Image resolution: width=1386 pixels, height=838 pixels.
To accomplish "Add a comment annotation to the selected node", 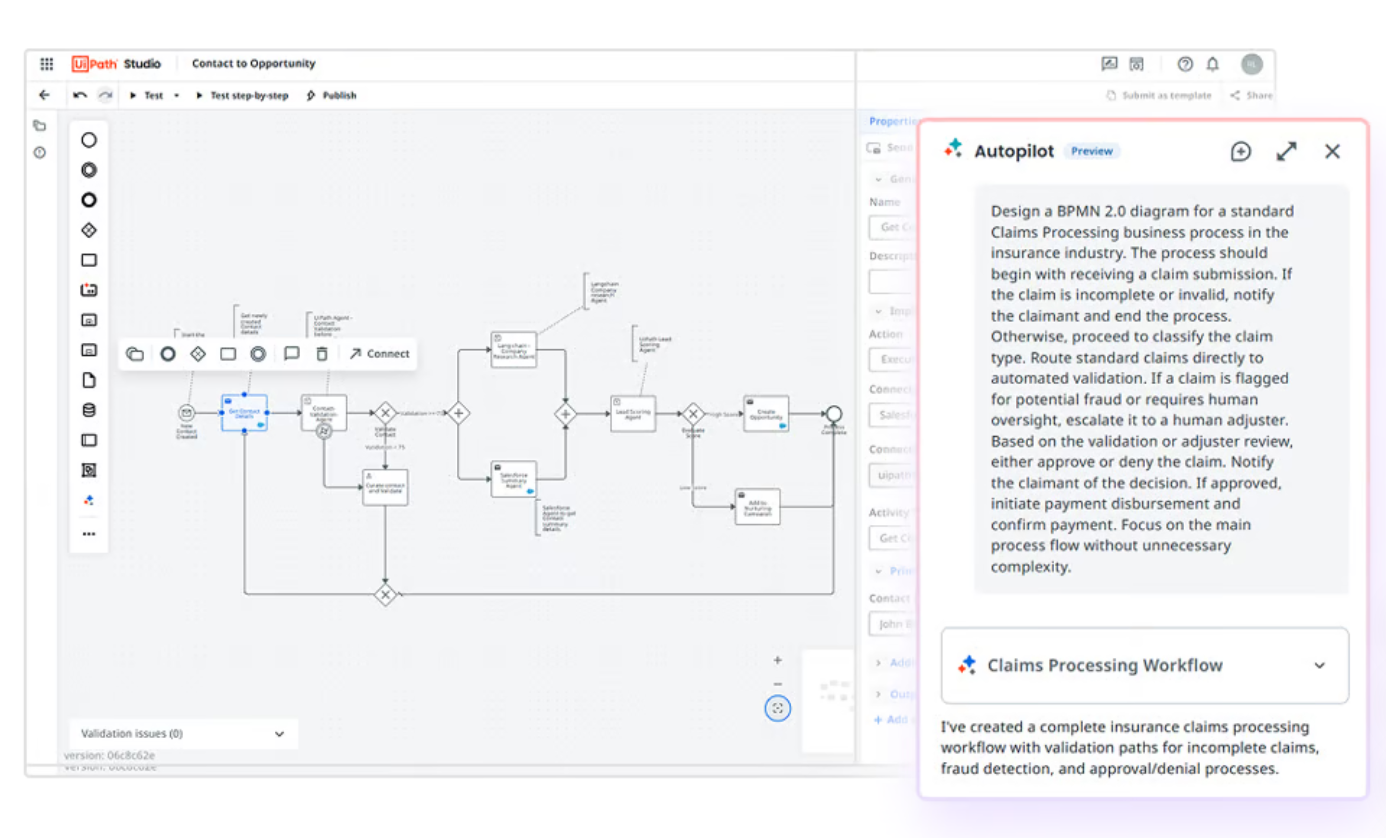I will tap(291, 354).
